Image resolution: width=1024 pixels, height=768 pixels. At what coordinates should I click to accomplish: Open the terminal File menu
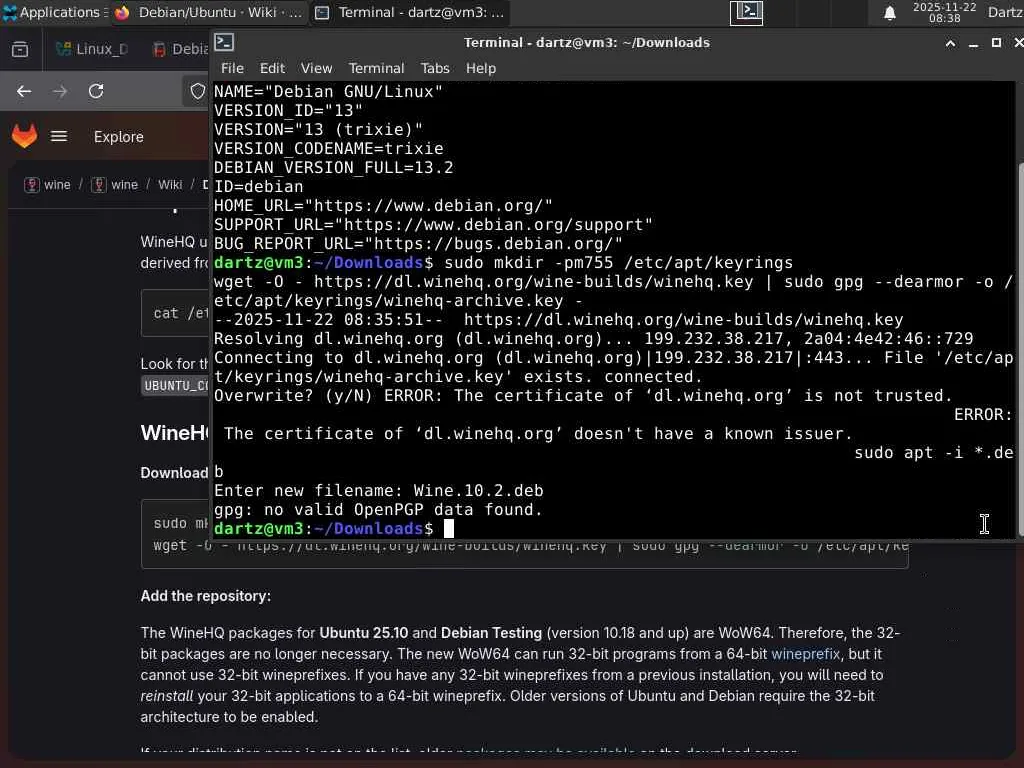click(x=232, y=68)
